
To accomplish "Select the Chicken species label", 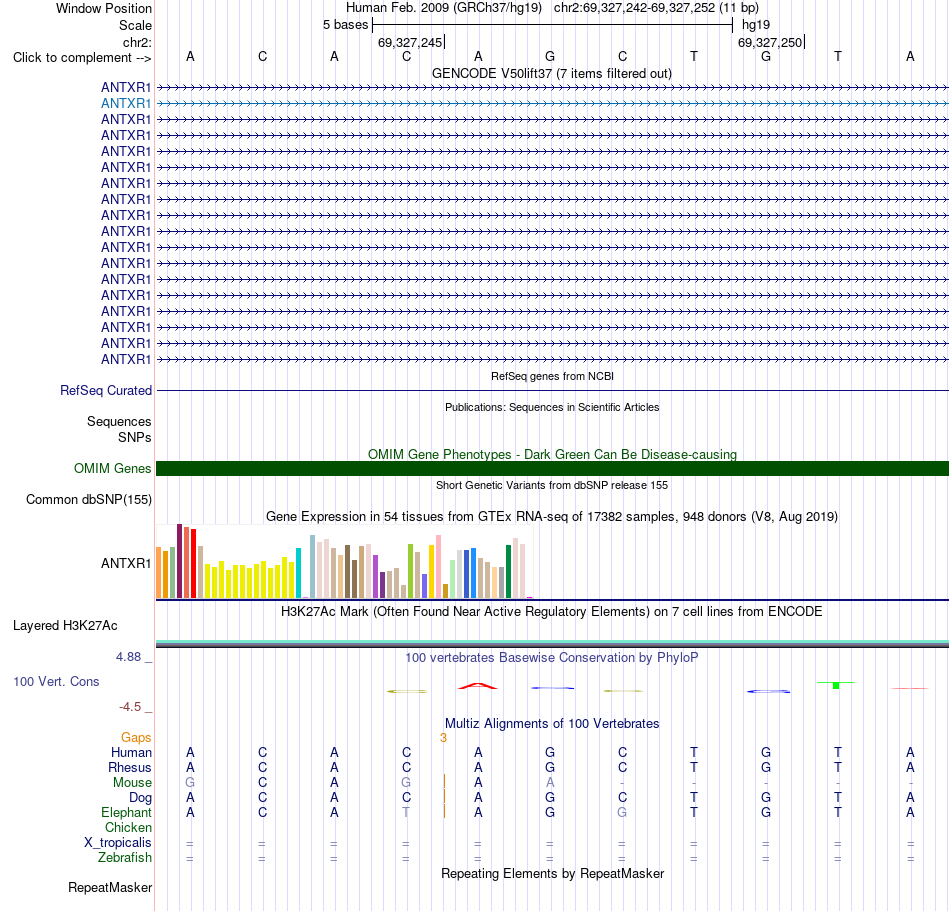I will click(128, 827).
